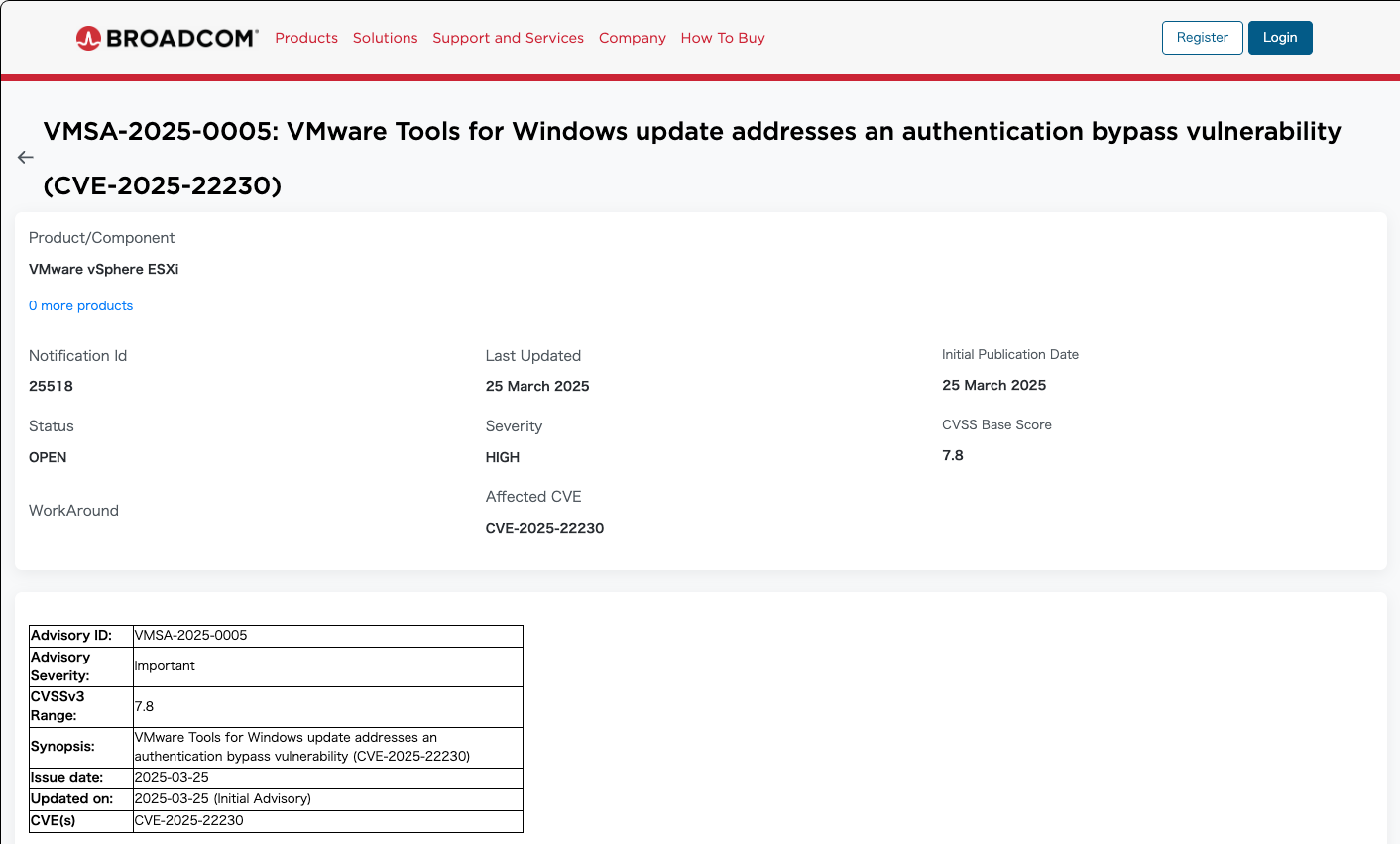Open the How To Buy menu
The height and width of the screenshot is (844, 1400).
pyautogui.click(x=723, y=38)
